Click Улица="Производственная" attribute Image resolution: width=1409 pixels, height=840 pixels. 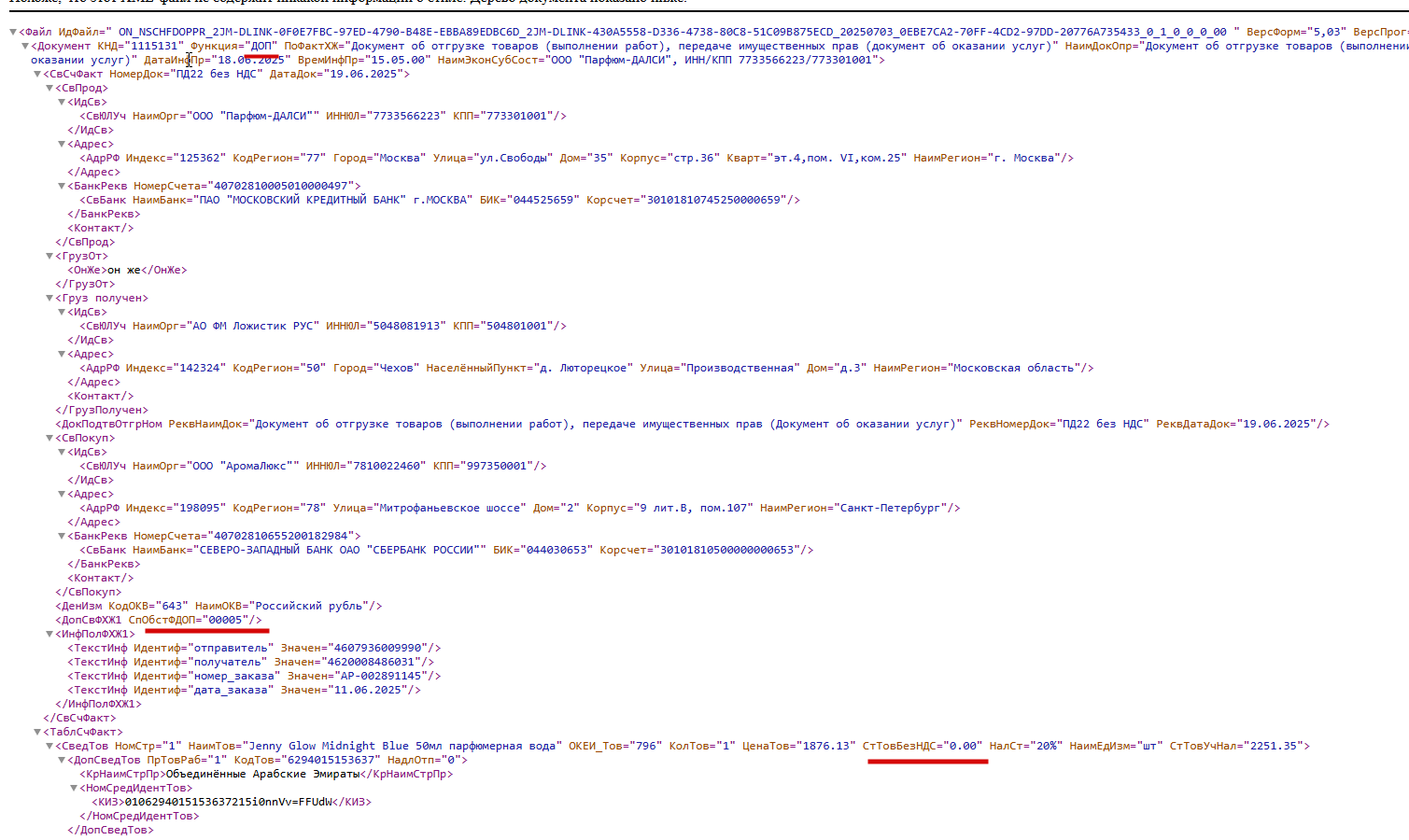[x=720, y=368]
